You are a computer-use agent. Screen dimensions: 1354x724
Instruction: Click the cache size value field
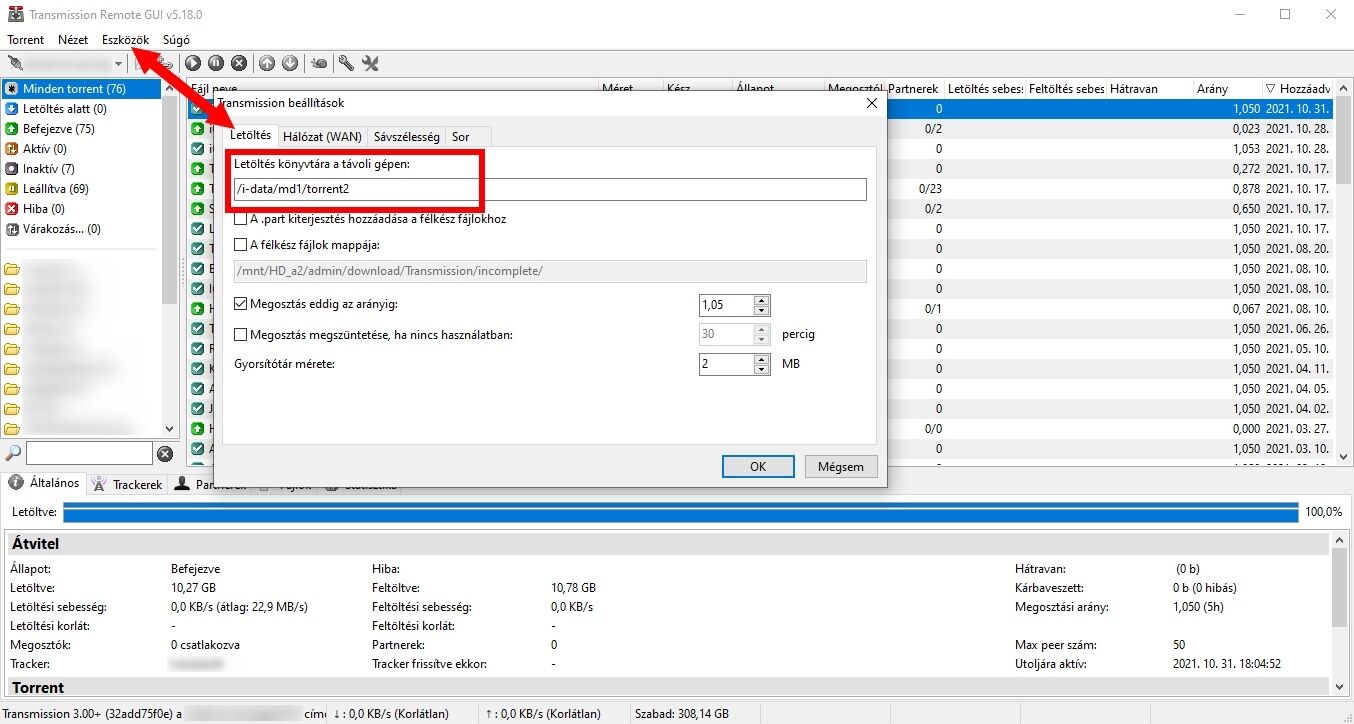pos(727,364)
